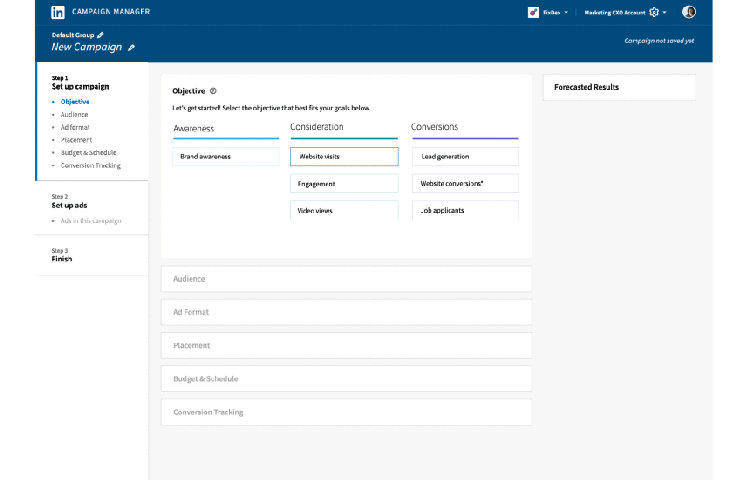Expand the Audience section
Screen dimensions: 750x480
[346, 279]
